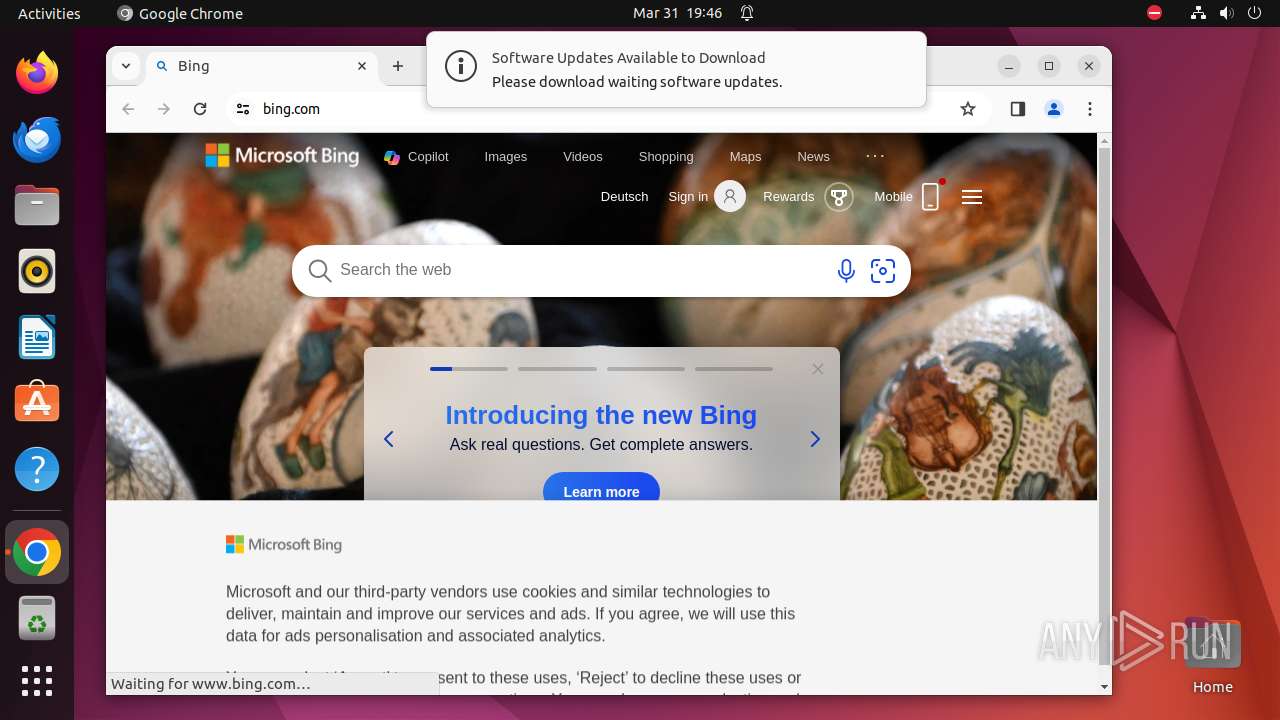Open Activities overview in top bar

(49, 13)
